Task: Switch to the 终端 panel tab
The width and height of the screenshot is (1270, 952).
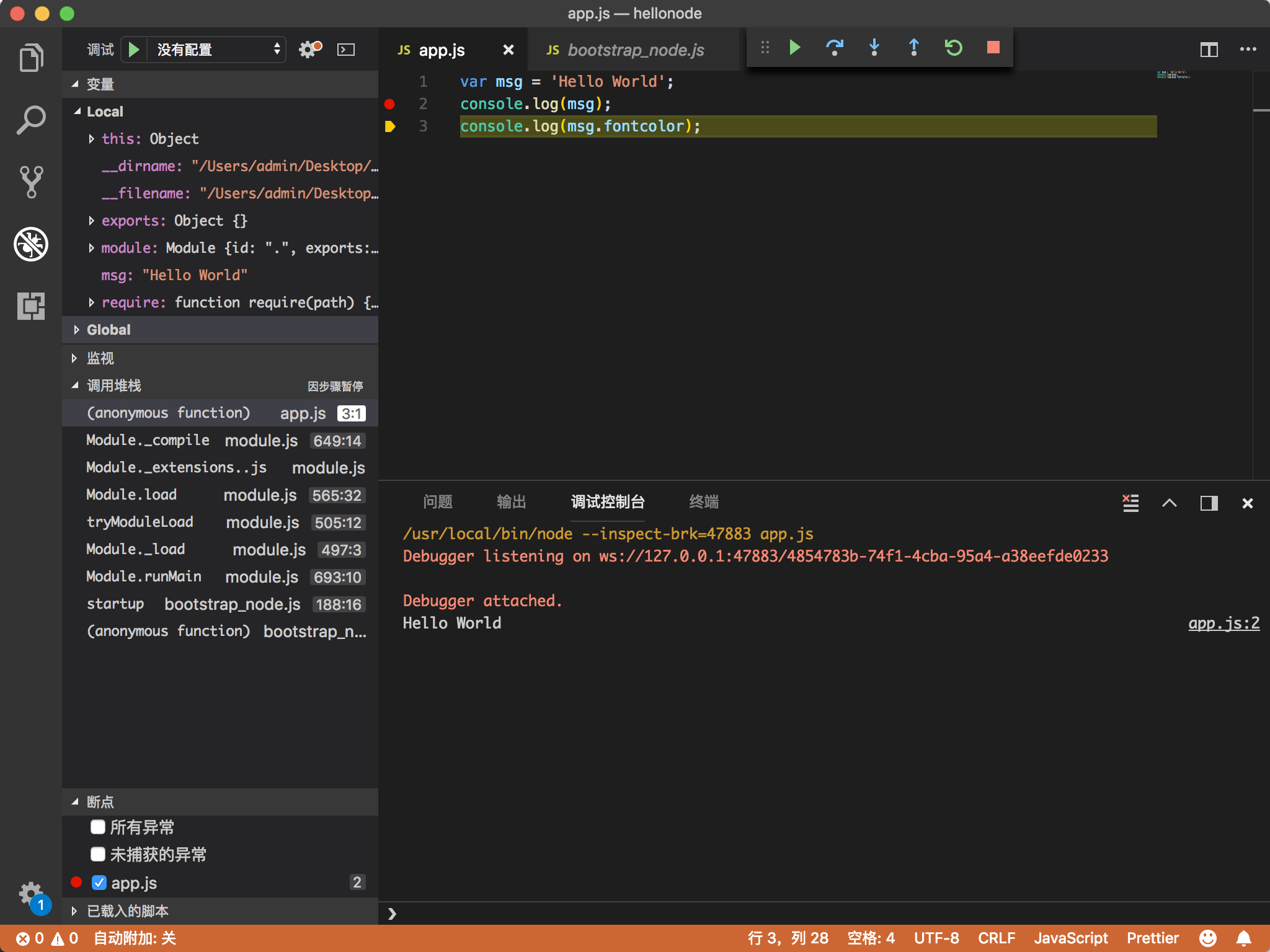Action: (x=703, y=501)
